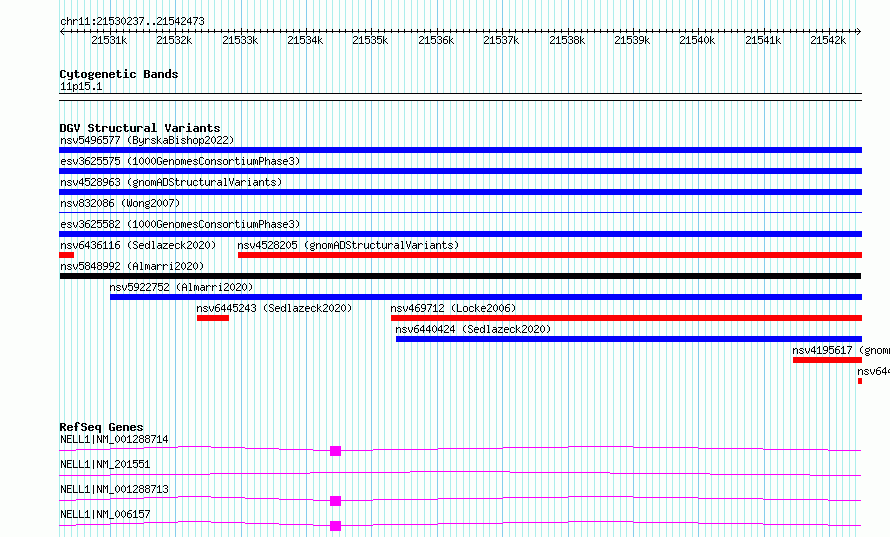Open esv3625575 (1000GenomesConsortiumPhase3) variant
Image resolution: width=890 pixels, height=537 pixels.
(x=180, y=161)
